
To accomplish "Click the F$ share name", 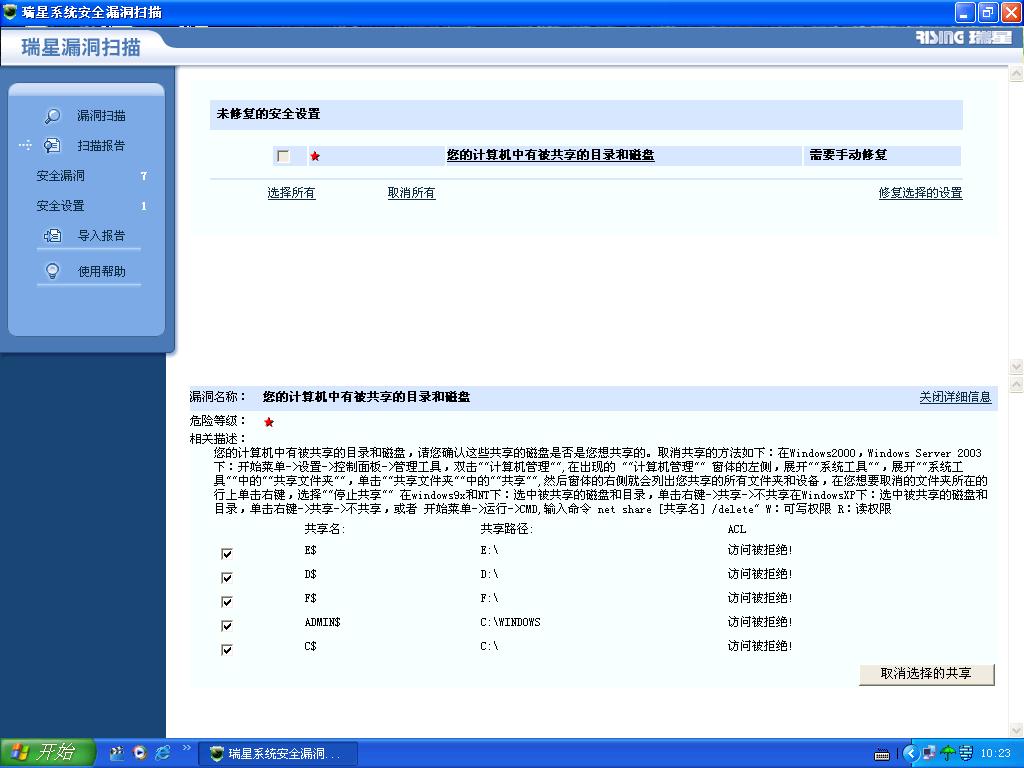I will [x=310, y=598].
